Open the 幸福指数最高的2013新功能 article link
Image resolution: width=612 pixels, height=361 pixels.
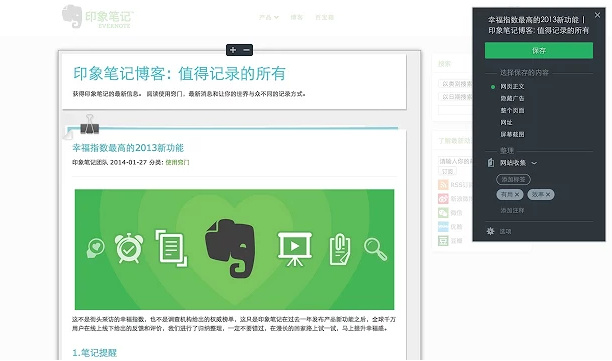pyautogui.click(x=128, y=148)
